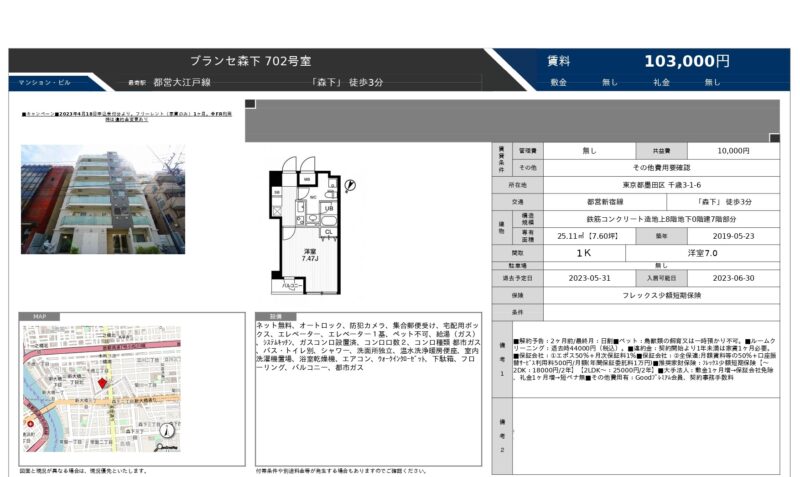Click address 東京都墨田区 千歳3-1-6

click(661, 185)
